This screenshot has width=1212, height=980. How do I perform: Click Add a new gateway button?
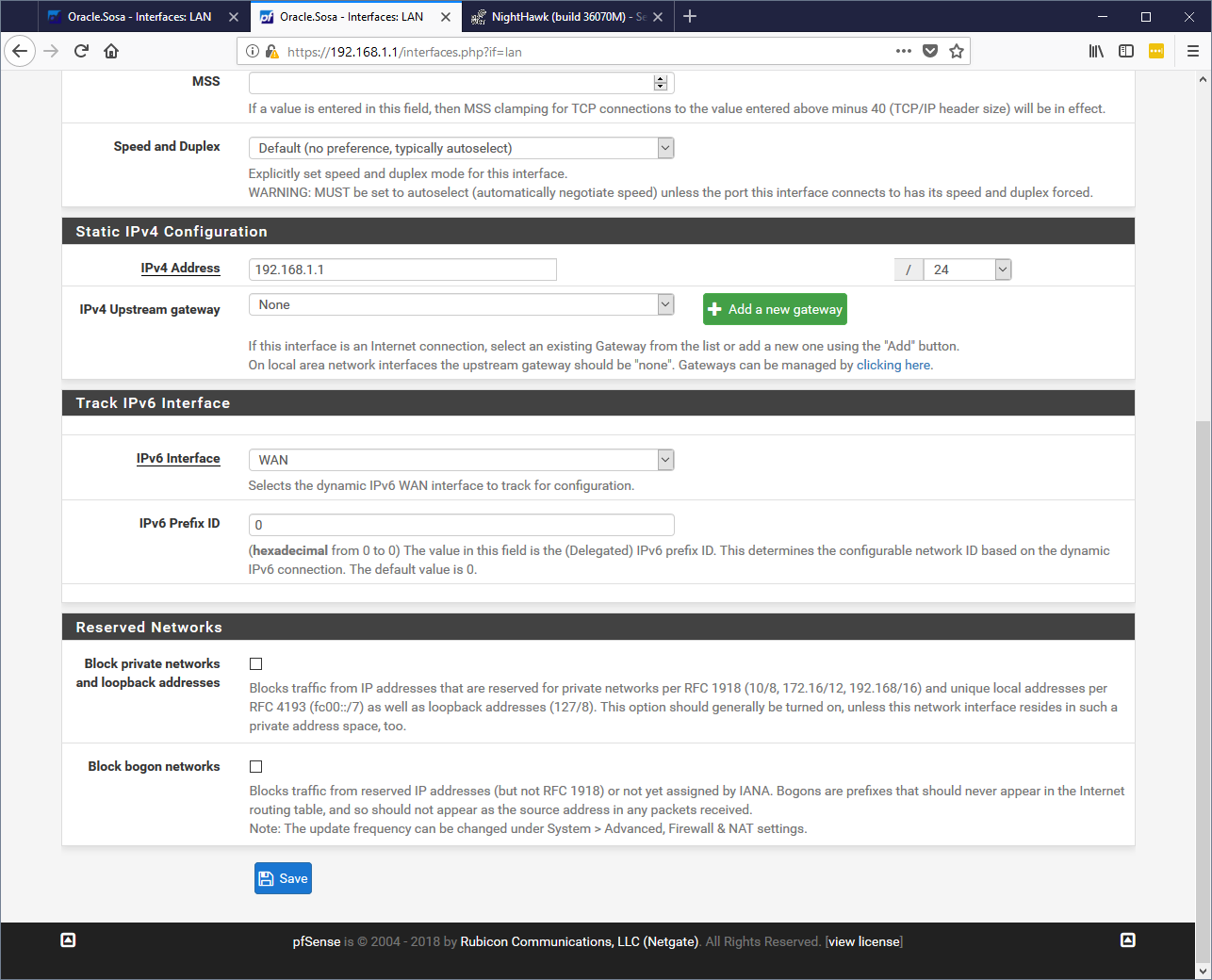tap(775, 309)
